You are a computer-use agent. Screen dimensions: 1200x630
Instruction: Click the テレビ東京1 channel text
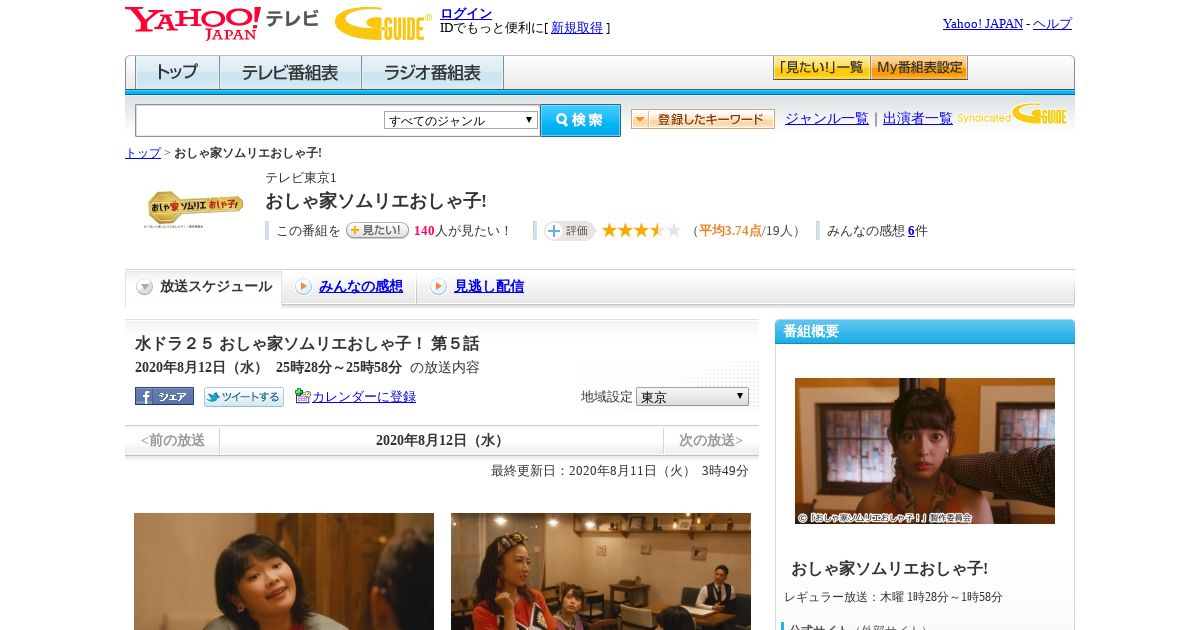tap(301, 177)
